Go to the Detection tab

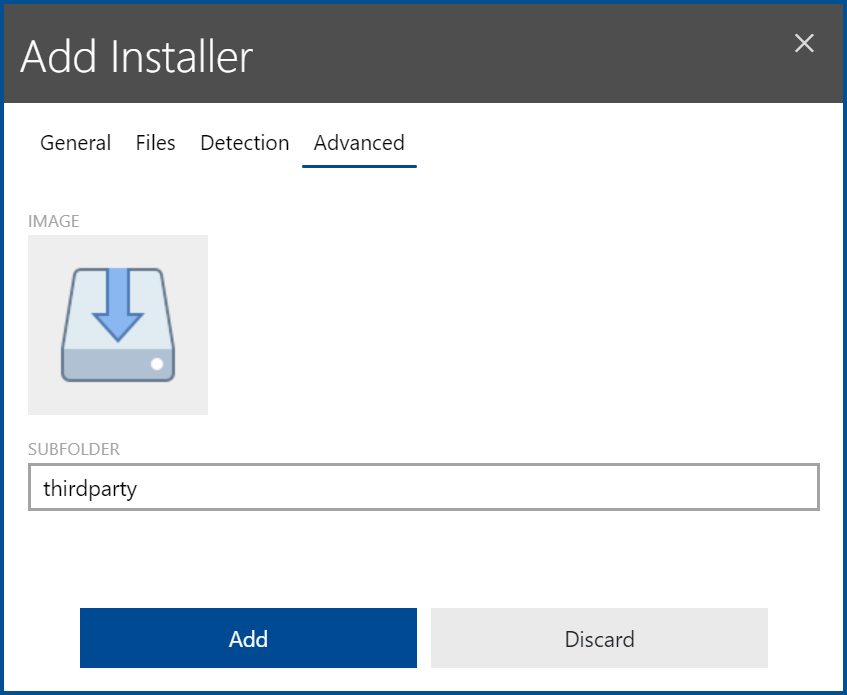[x=245, y=143]
